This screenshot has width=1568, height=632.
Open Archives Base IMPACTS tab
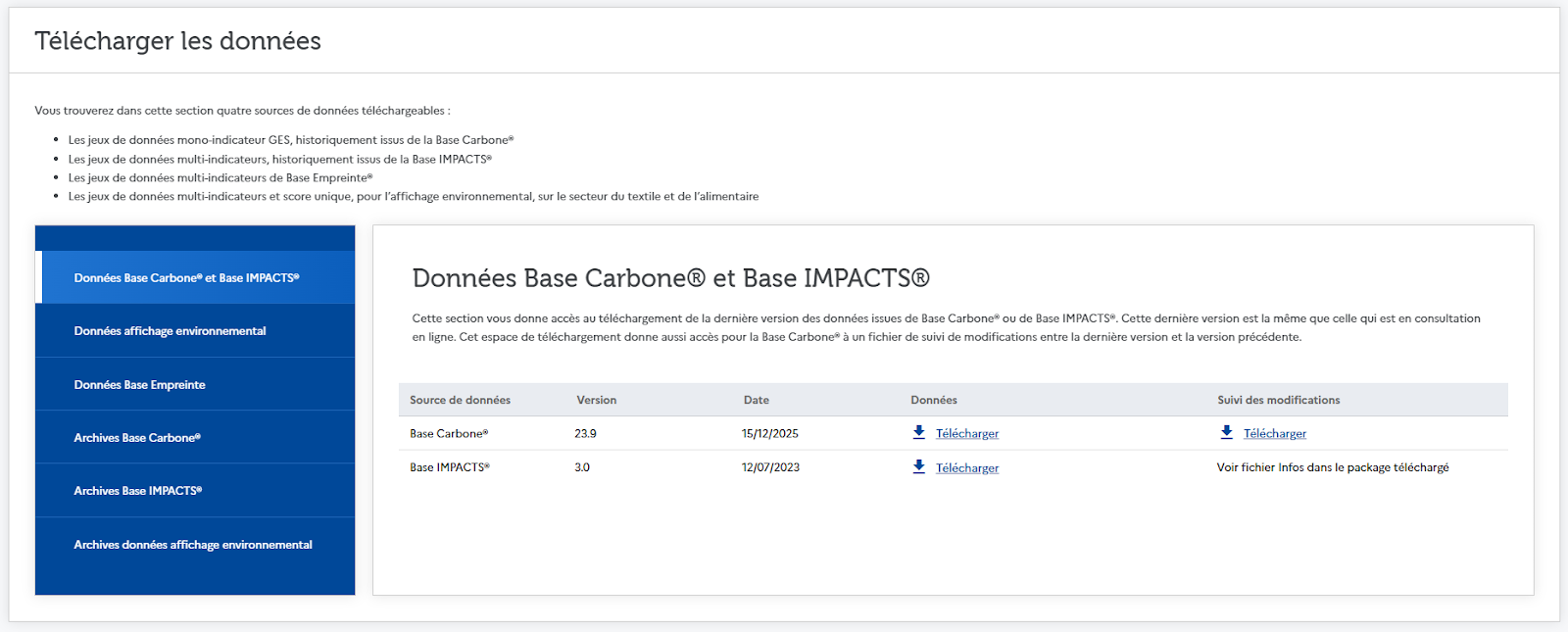[195, 490]
